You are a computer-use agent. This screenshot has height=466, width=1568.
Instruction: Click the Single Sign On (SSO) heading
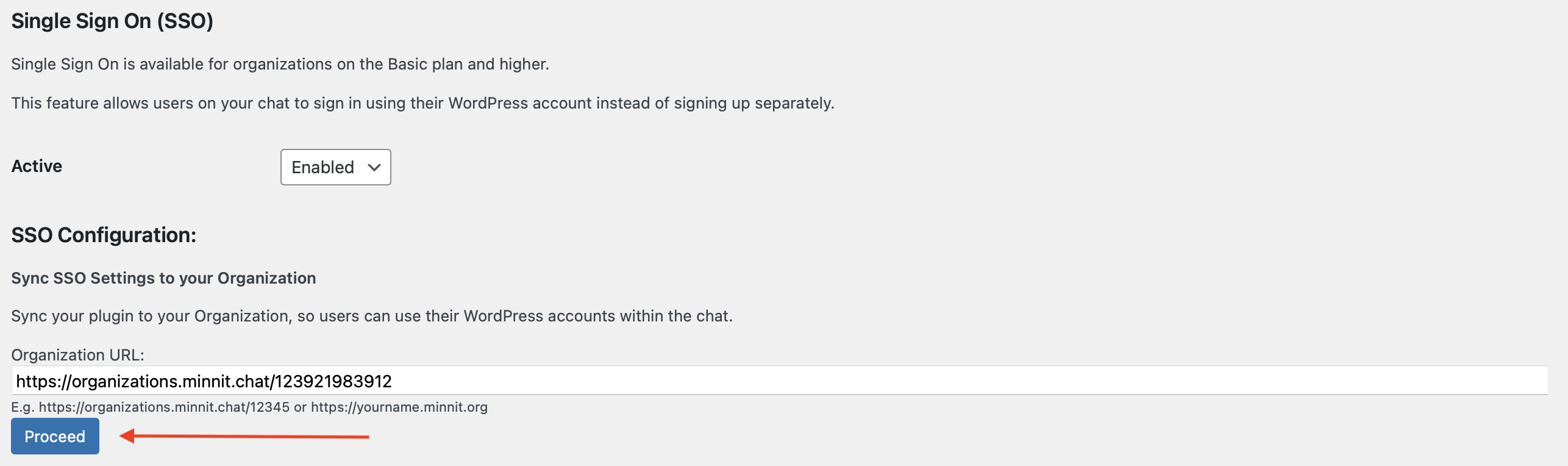tap(112, 20)
